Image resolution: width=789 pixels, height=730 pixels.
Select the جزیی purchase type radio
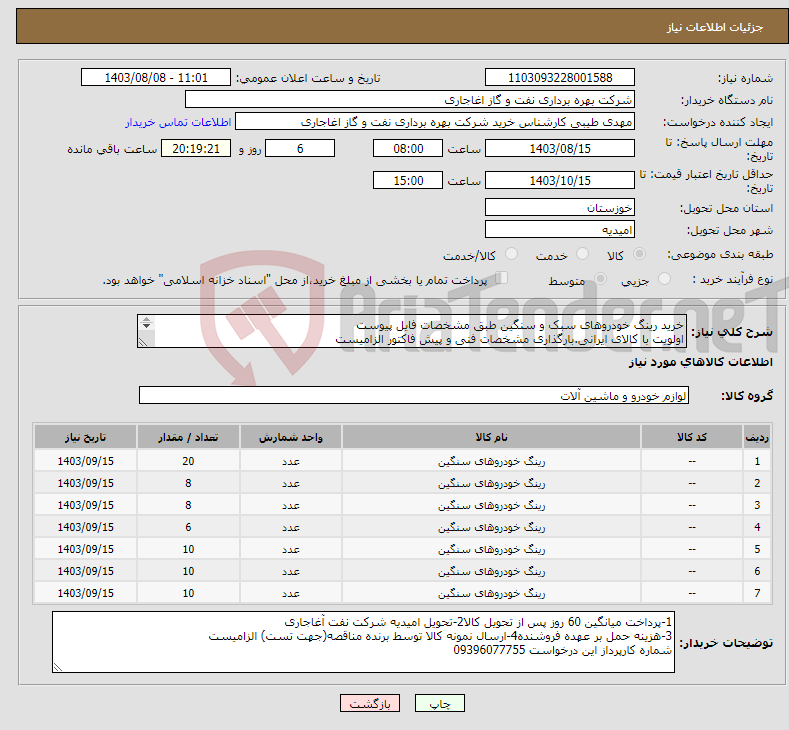pyautogui.click(x=664, y=279)
